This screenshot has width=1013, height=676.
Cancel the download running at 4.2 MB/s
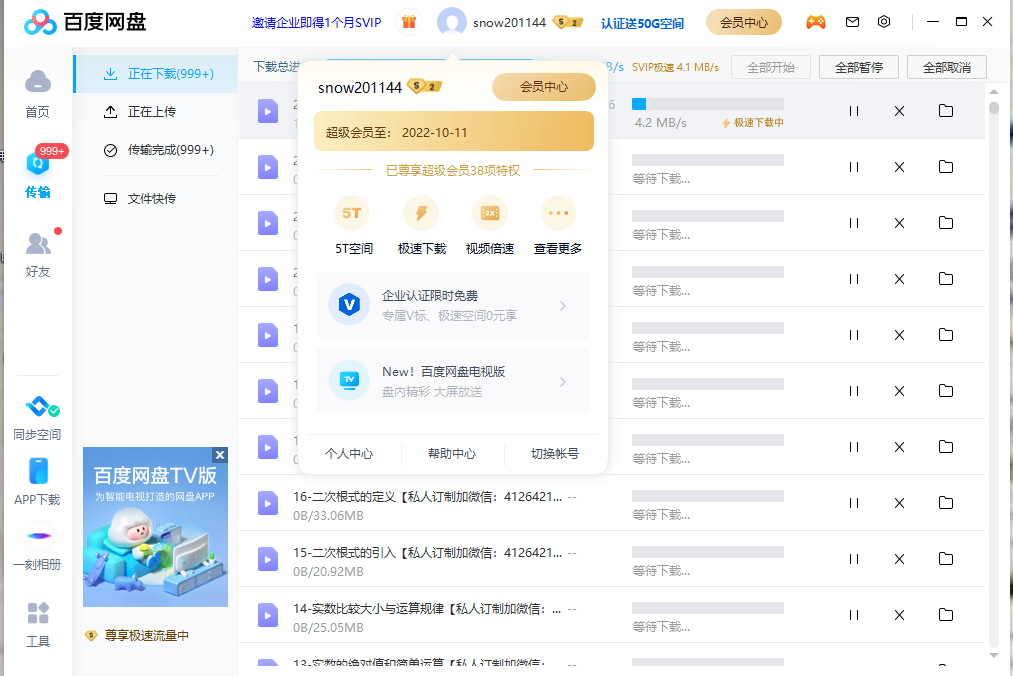click(899, 111)
